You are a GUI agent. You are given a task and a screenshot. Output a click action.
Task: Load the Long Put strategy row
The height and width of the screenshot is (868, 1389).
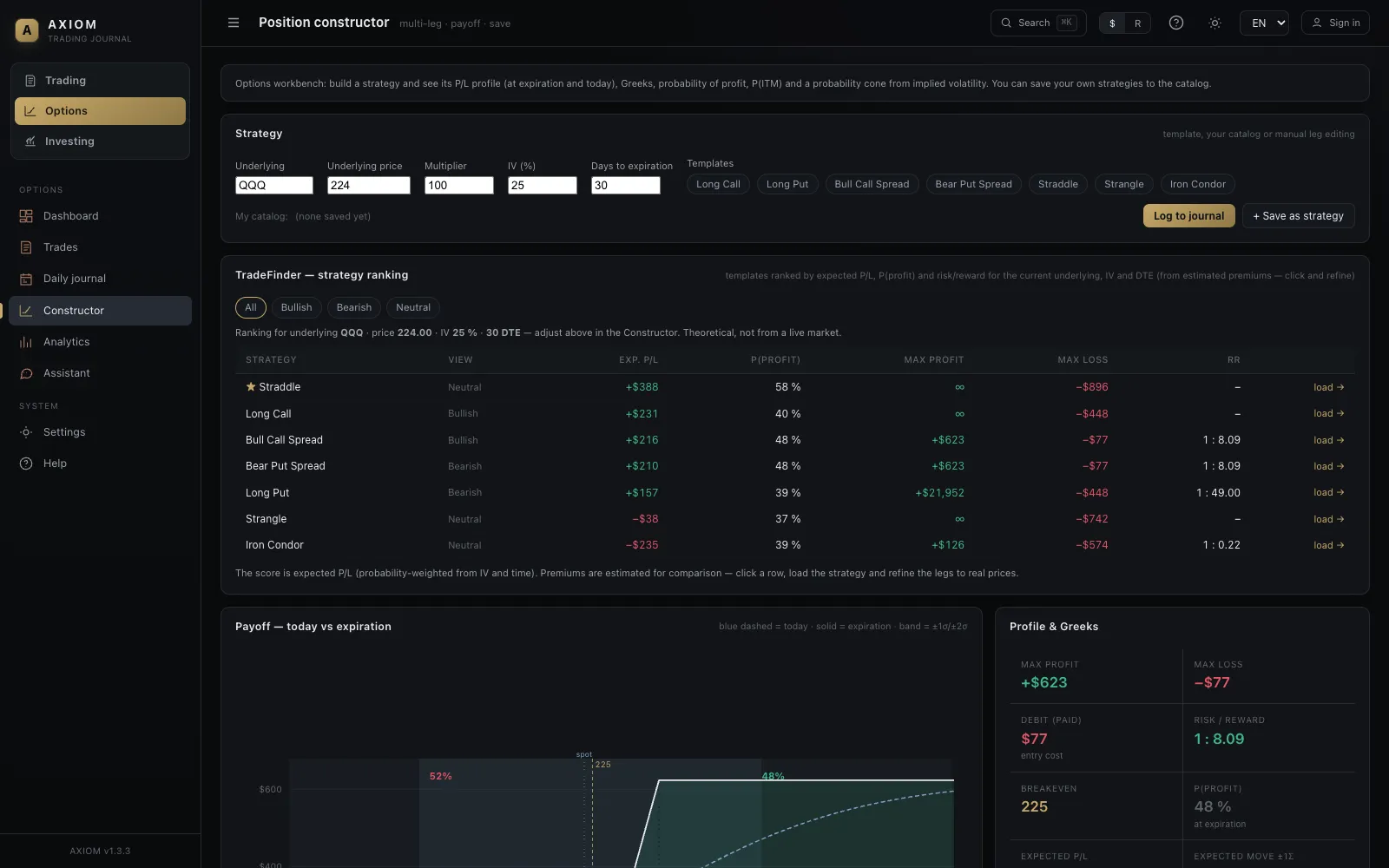pos(1328,492)
